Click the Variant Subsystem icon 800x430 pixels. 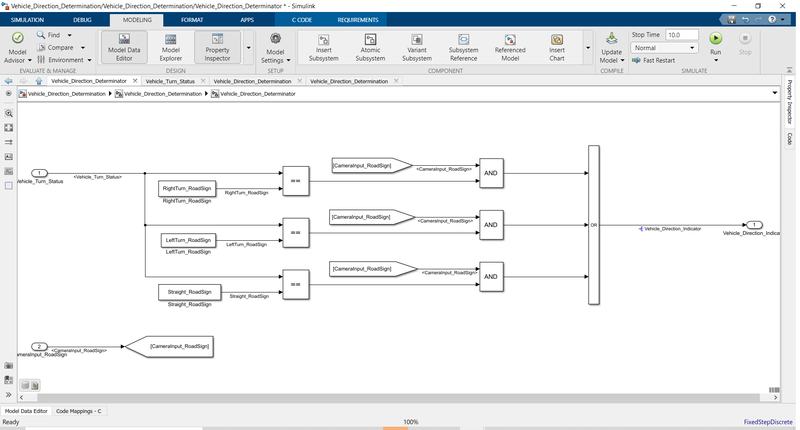pyautogui.click(x=417, y=46)
